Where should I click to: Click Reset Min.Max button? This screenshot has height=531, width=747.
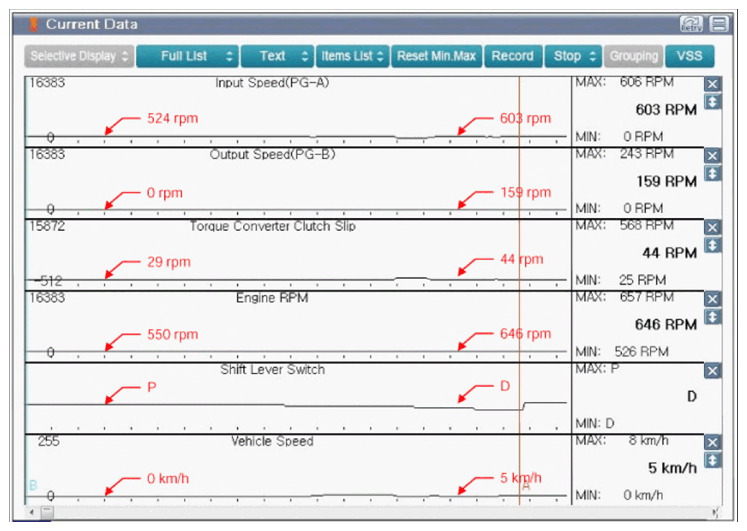point(436,56)
